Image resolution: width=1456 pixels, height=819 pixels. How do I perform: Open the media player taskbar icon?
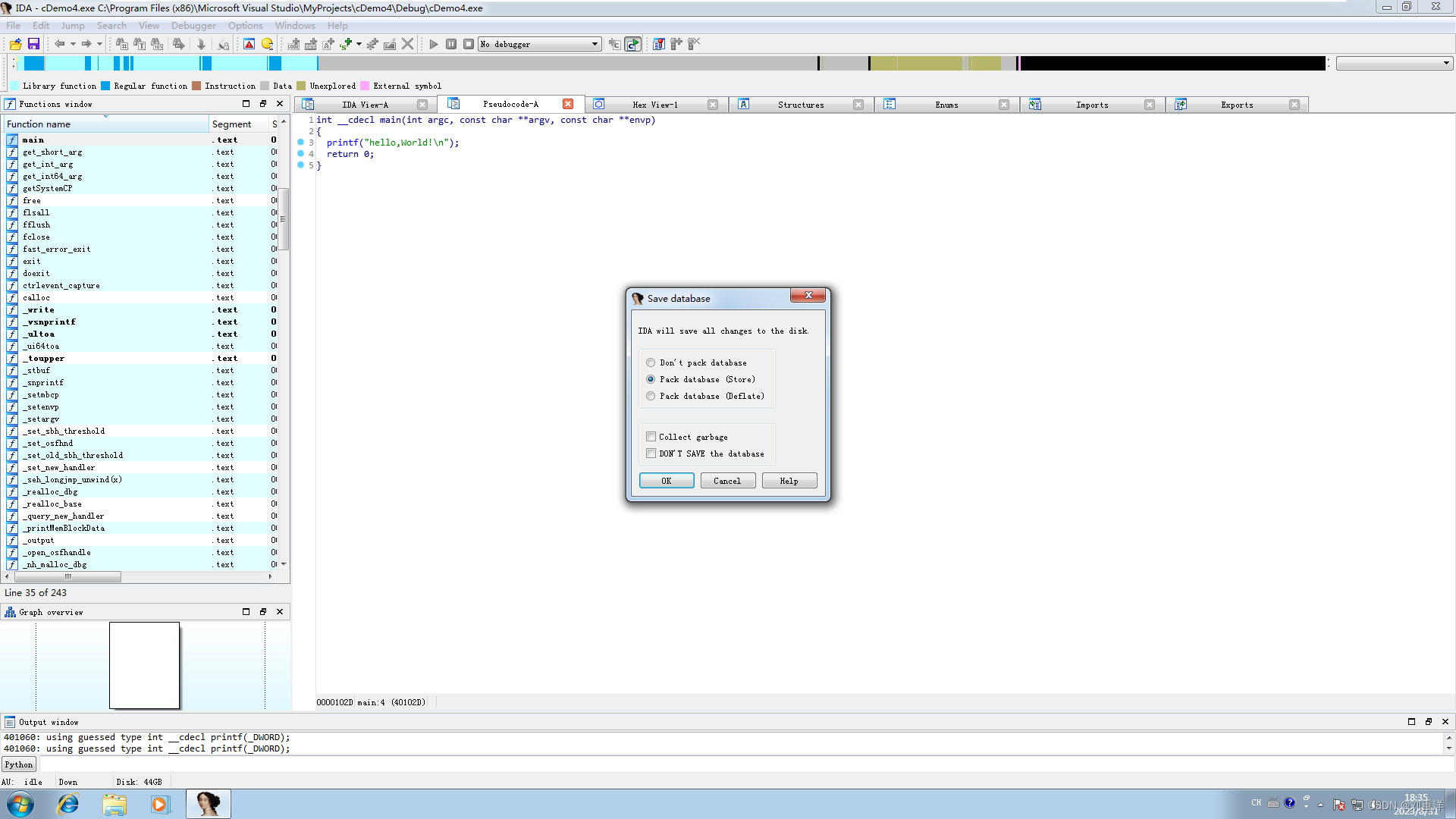point(160,804)
